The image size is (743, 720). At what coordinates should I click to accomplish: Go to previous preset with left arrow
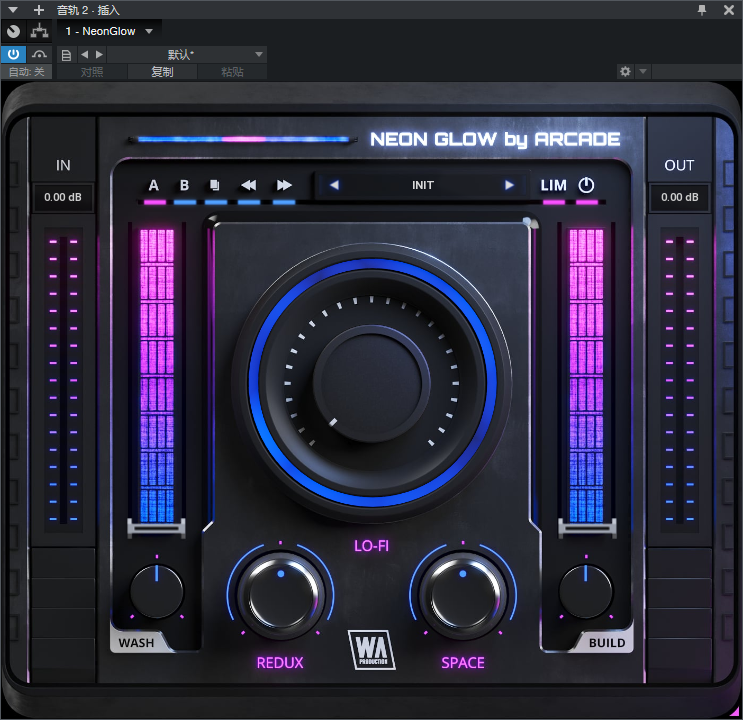click(334, 185)
